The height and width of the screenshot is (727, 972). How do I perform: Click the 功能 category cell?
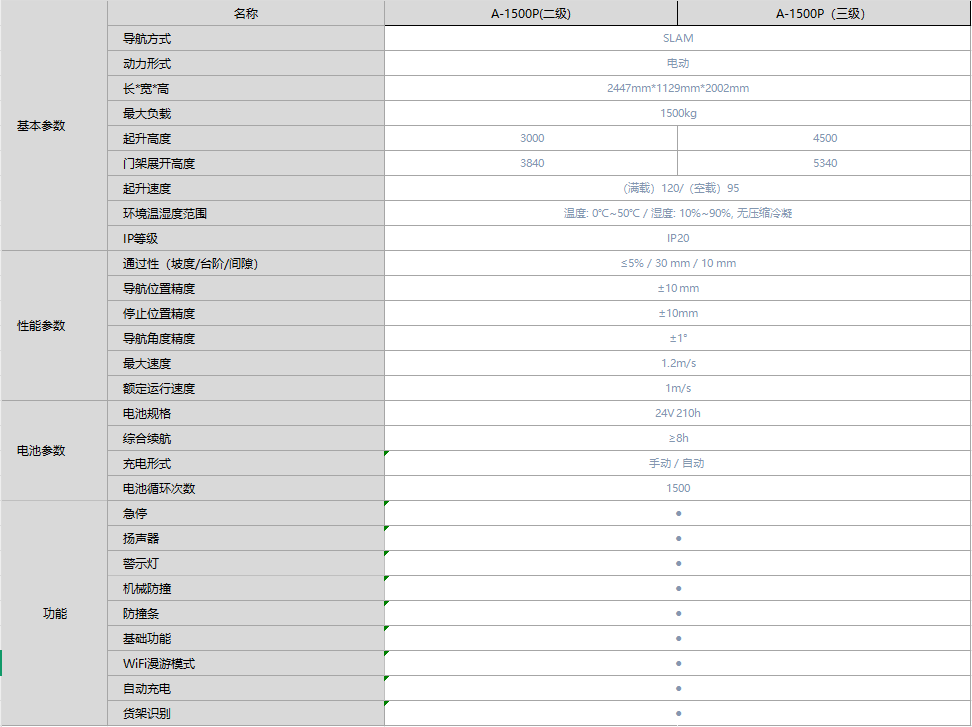coord(54,613)
